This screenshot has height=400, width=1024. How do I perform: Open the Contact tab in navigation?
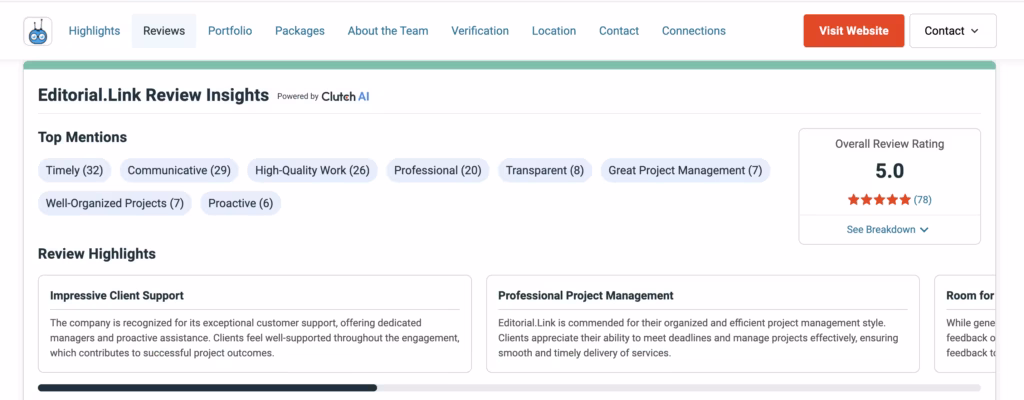619,31
